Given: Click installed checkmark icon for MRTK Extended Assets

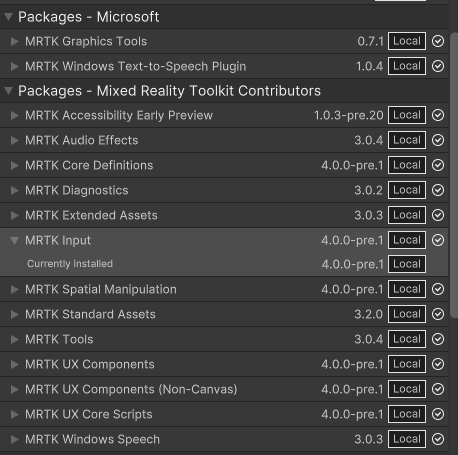Looking at the screenshot, I should [438, 215].
